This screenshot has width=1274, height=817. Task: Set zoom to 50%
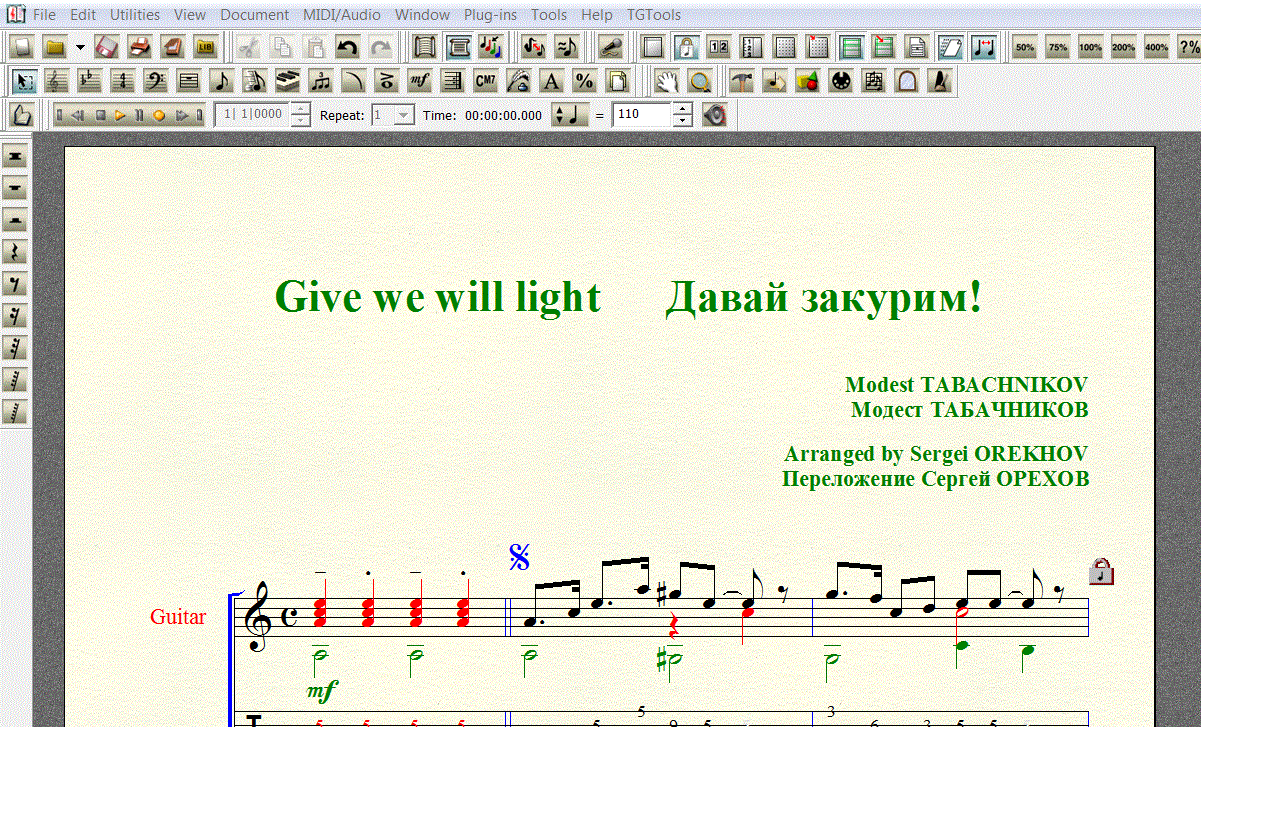pyautogui.click(x=1025, y=47)
